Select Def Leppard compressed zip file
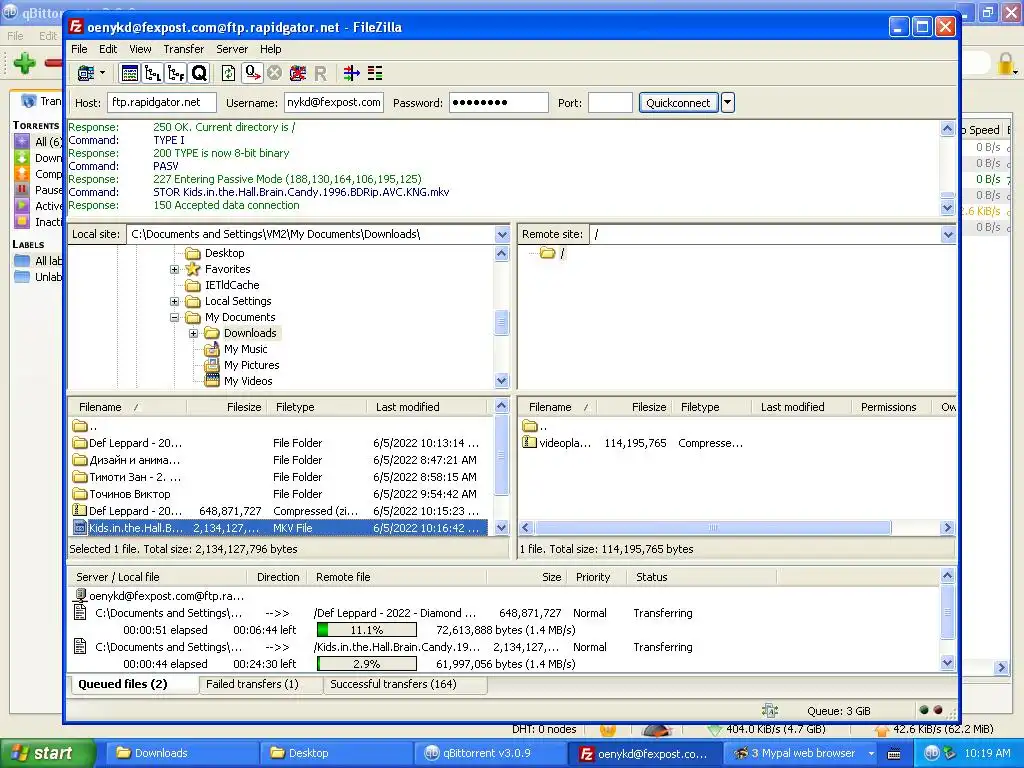 [278, 511]
